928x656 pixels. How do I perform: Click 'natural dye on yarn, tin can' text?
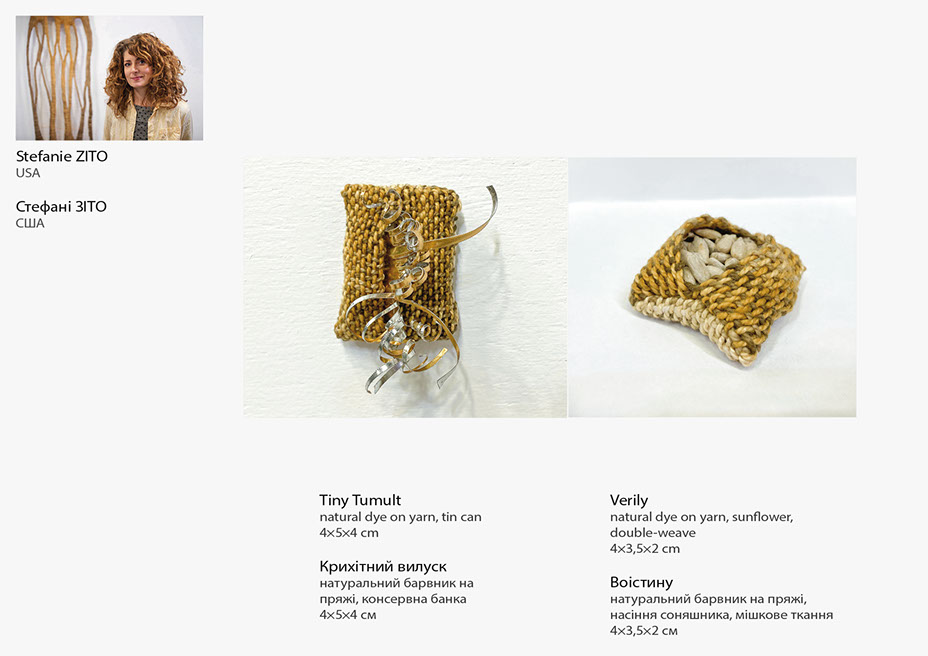tap(401, 517)
